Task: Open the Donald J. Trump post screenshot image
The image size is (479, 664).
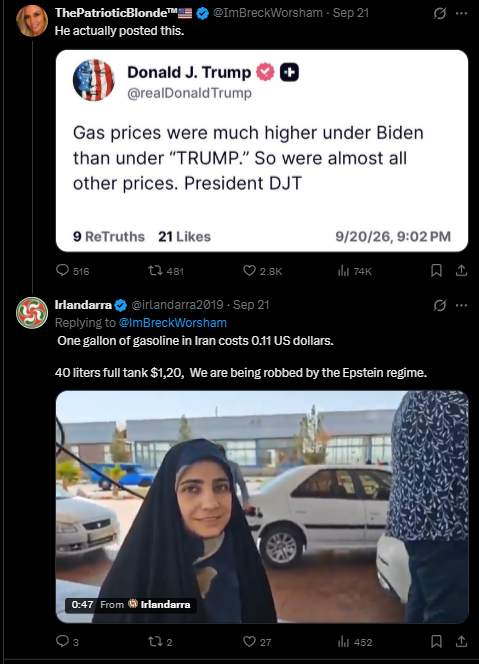Action: pyautogui.click(x=262, y=151)
